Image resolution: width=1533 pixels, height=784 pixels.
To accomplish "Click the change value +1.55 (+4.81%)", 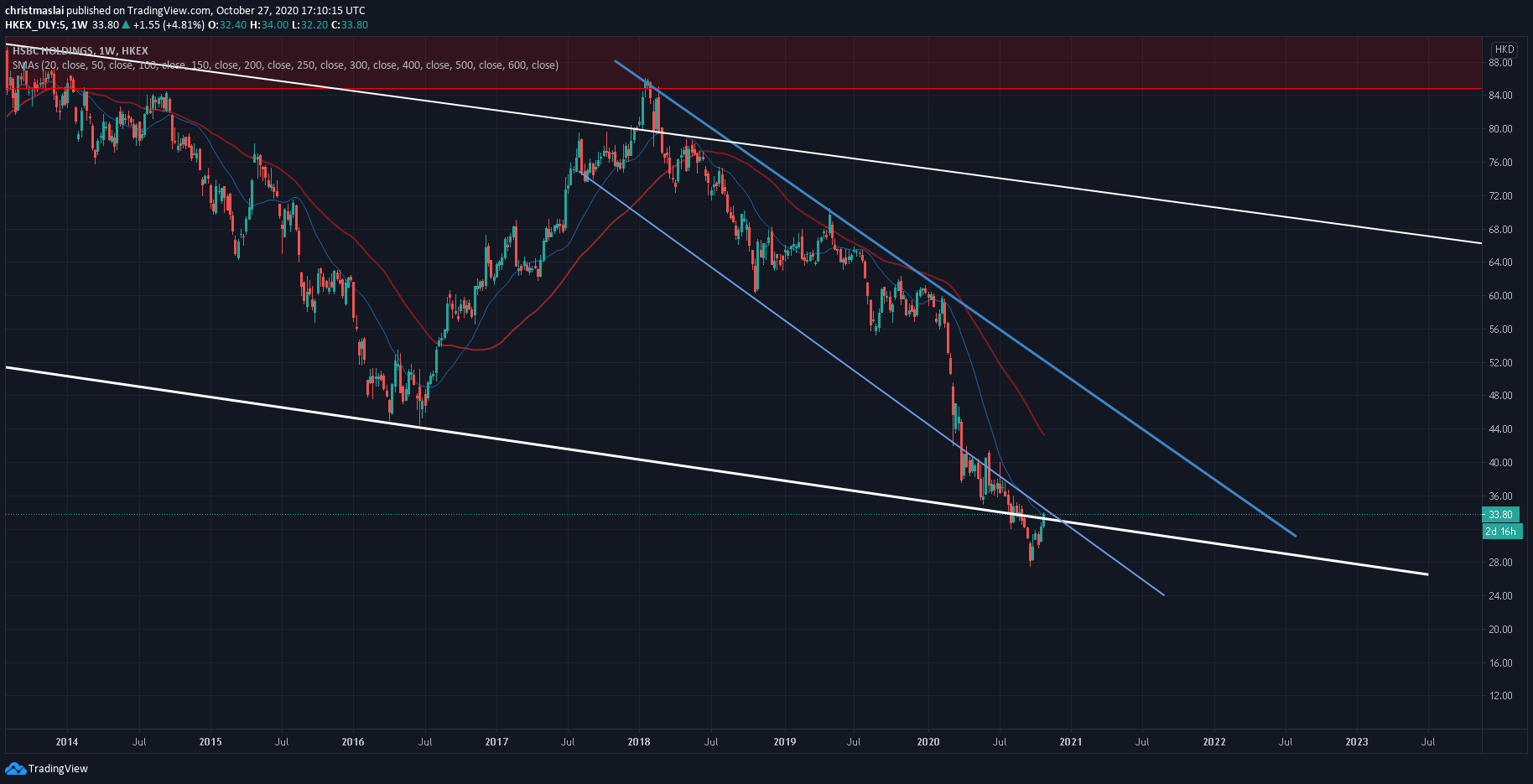I will click(x=169, y=25).
